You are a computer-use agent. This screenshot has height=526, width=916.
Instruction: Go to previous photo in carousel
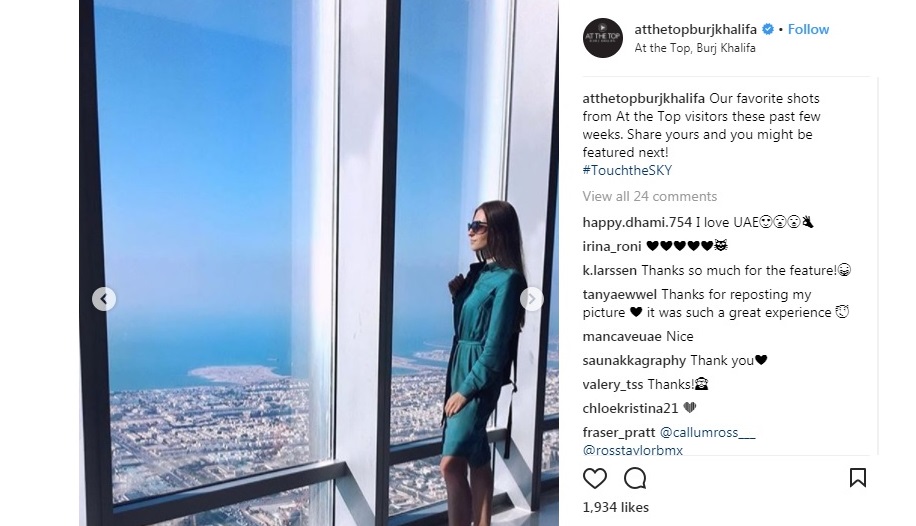[x=103, y=299]
